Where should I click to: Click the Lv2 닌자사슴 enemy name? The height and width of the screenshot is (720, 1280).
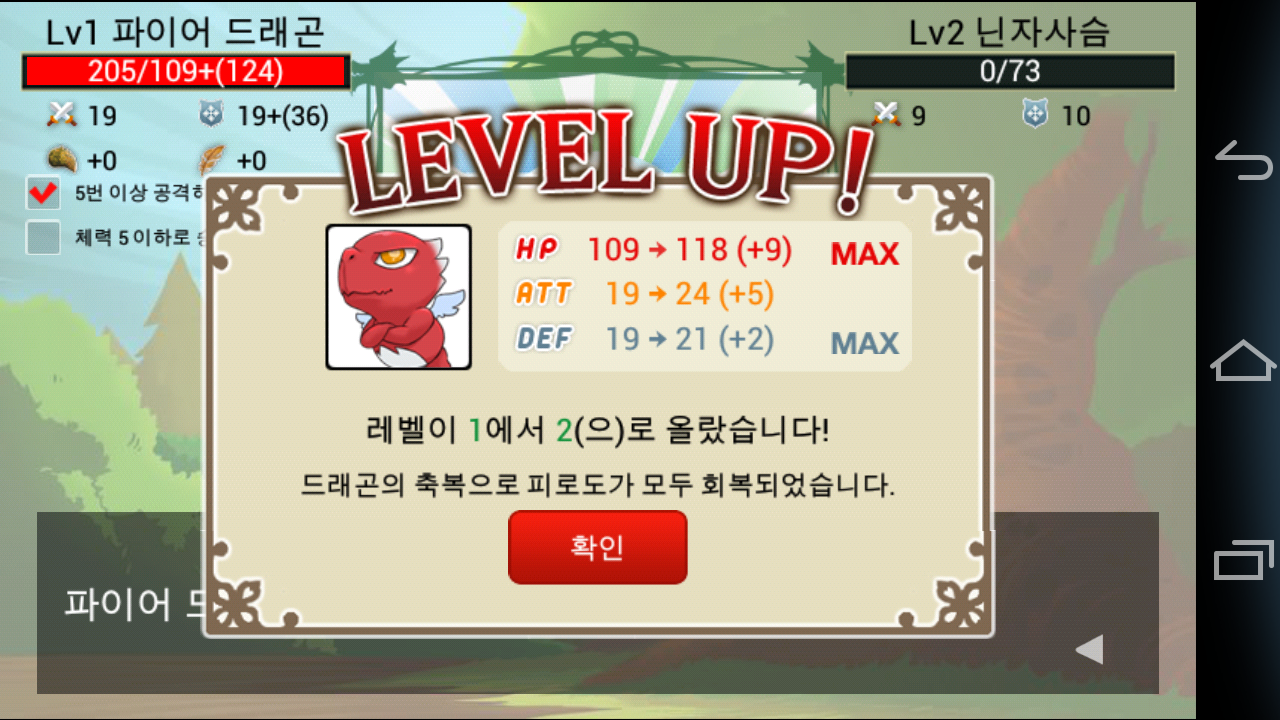[x=1009, y=32]
